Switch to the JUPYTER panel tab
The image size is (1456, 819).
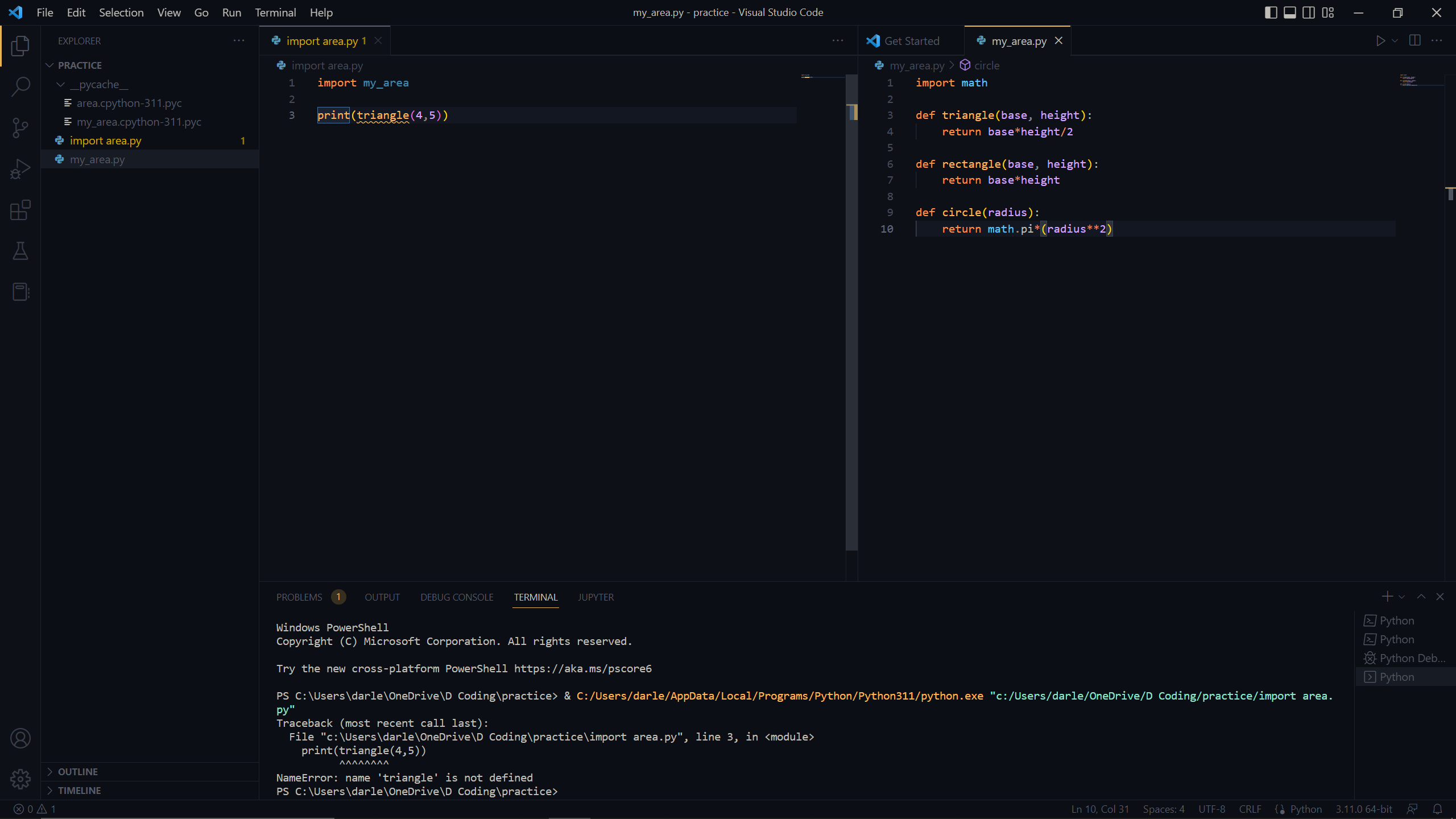[x=595, y=597]
